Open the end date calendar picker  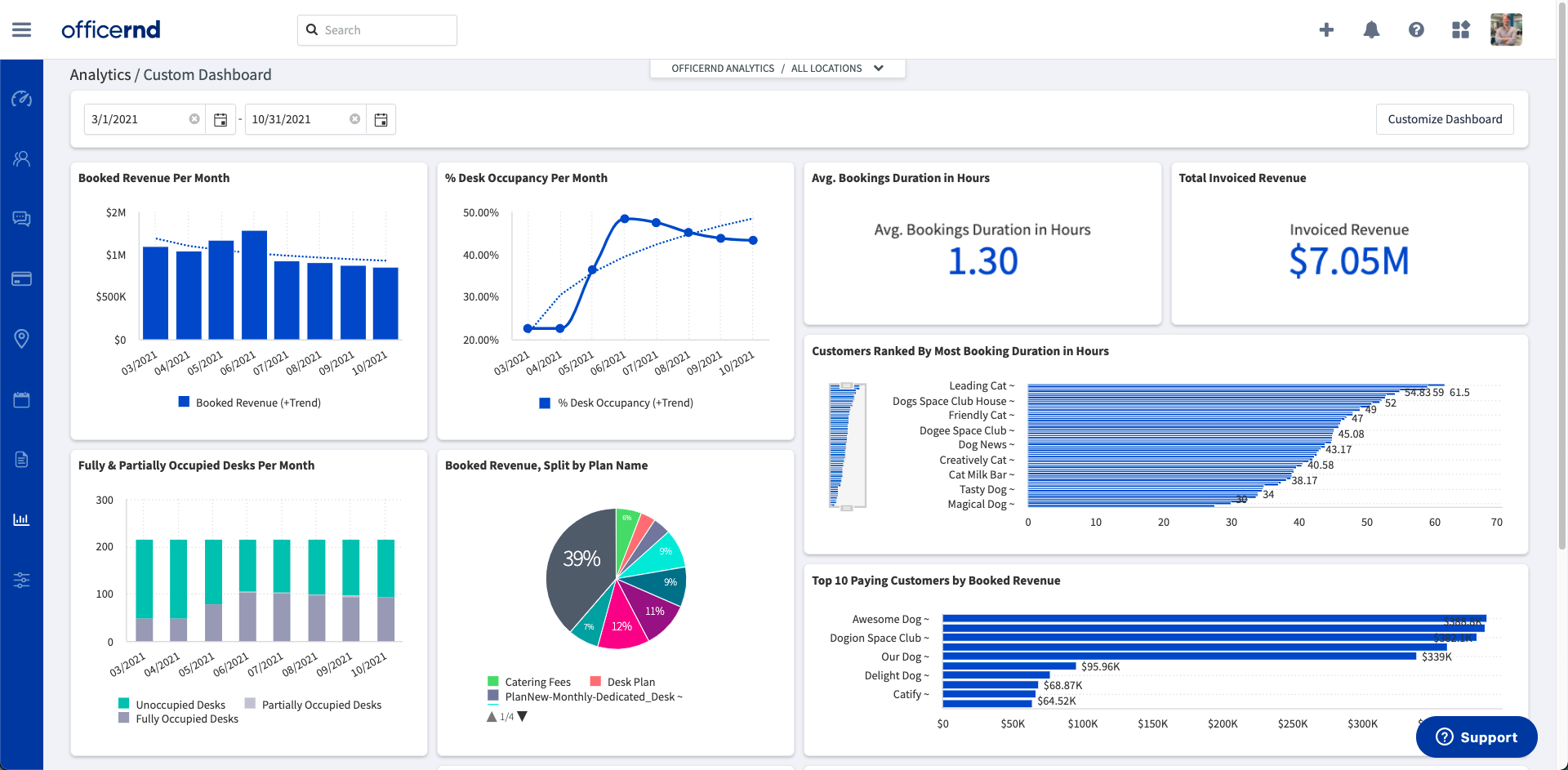point(381,119)
